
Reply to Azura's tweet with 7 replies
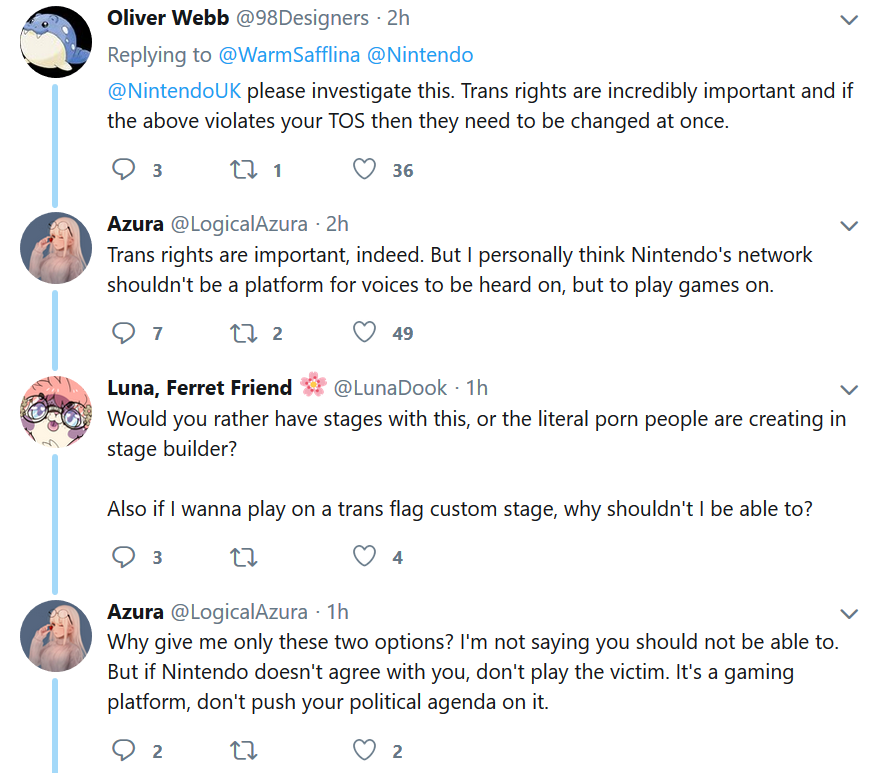[x=124, y=333]
